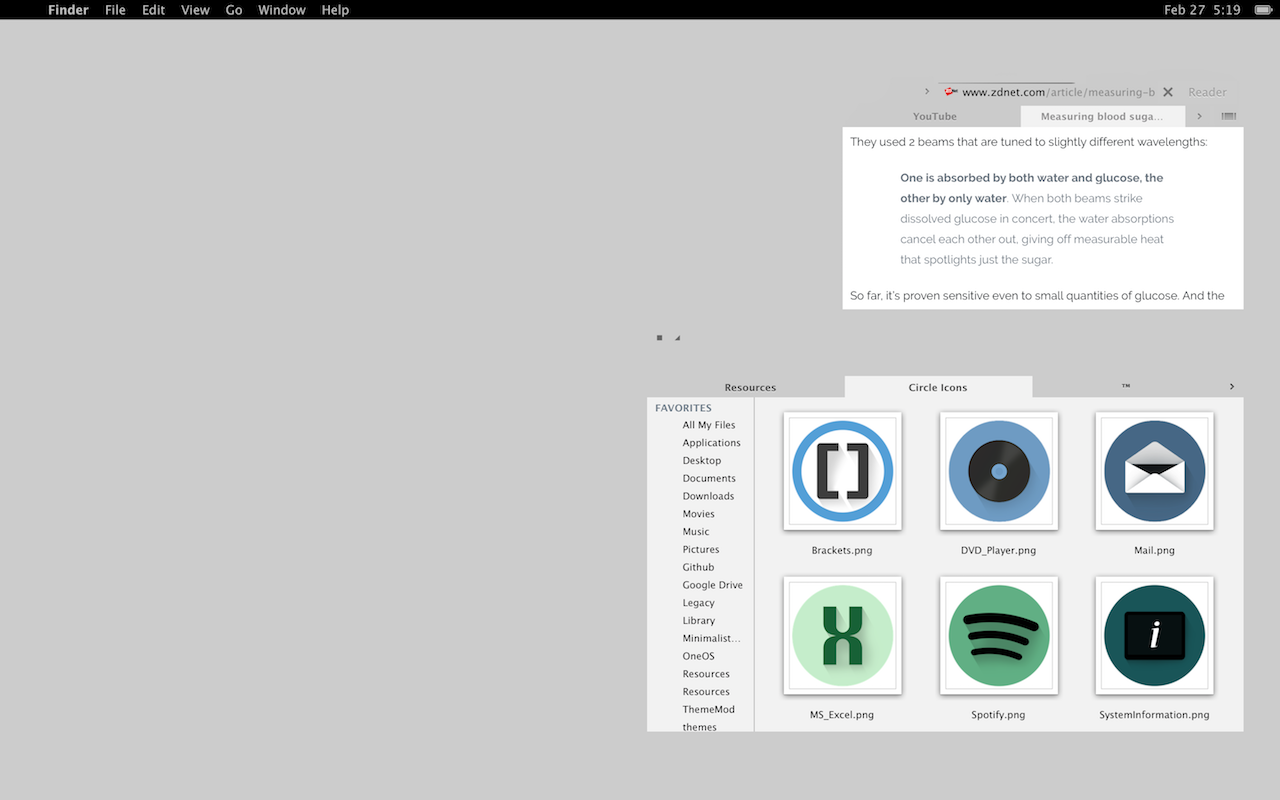Open the File menu
Viewport: 1280px width, 800px height.
click(x=115, y=10)
